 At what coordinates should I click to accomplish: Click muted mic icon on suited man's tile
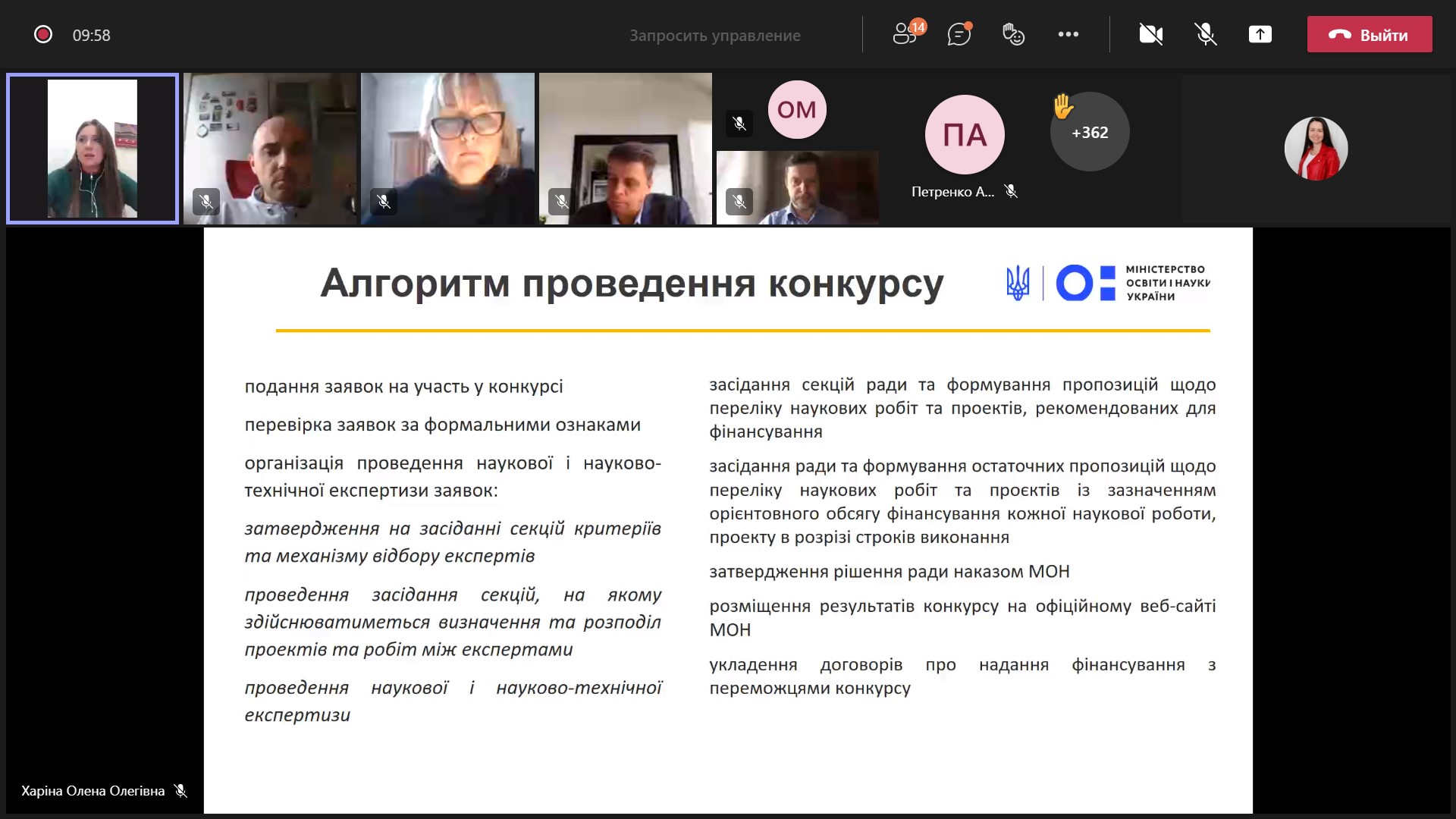(562, 202)
